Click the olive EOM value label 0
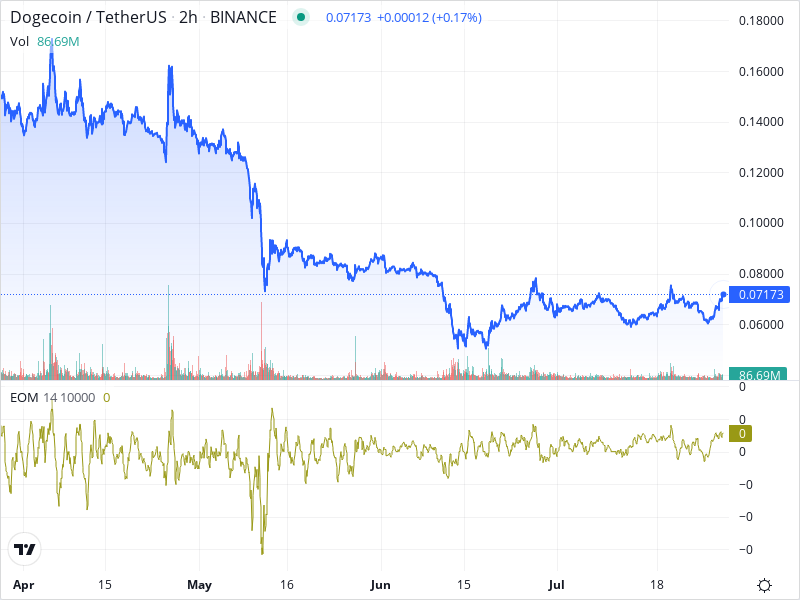The width and height of the screenshot is (800, 600). [742, 434]
